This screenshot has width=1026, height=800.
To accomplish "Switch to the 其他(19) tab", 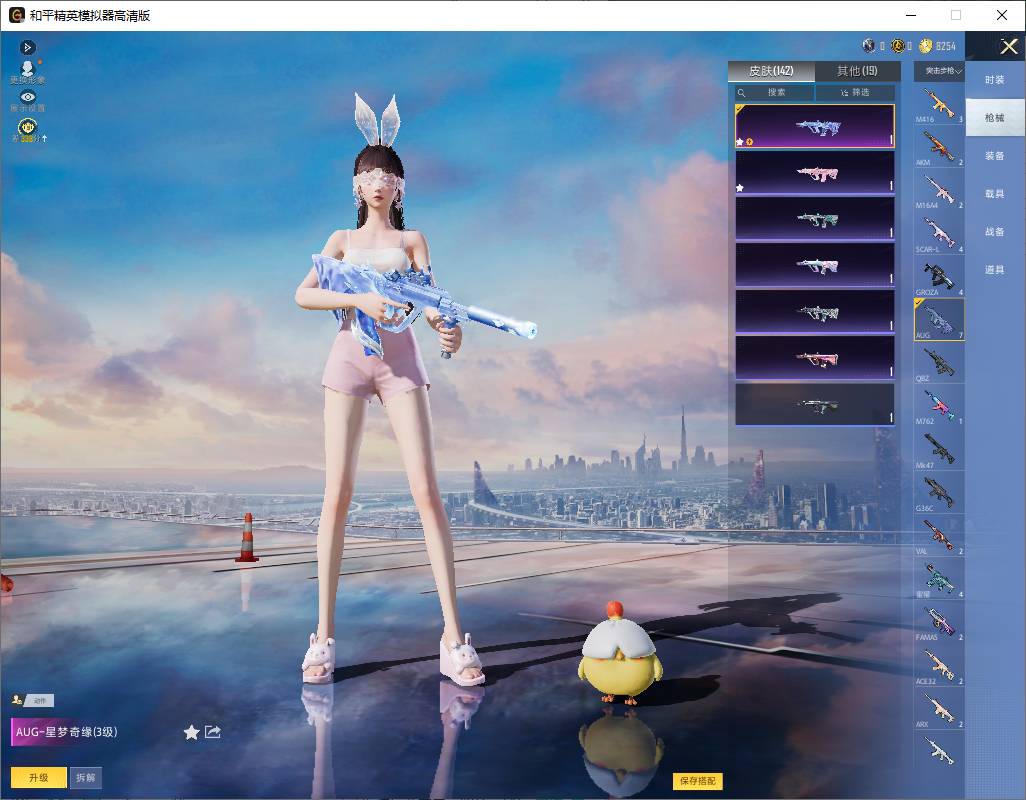I will tap(857, 71).
